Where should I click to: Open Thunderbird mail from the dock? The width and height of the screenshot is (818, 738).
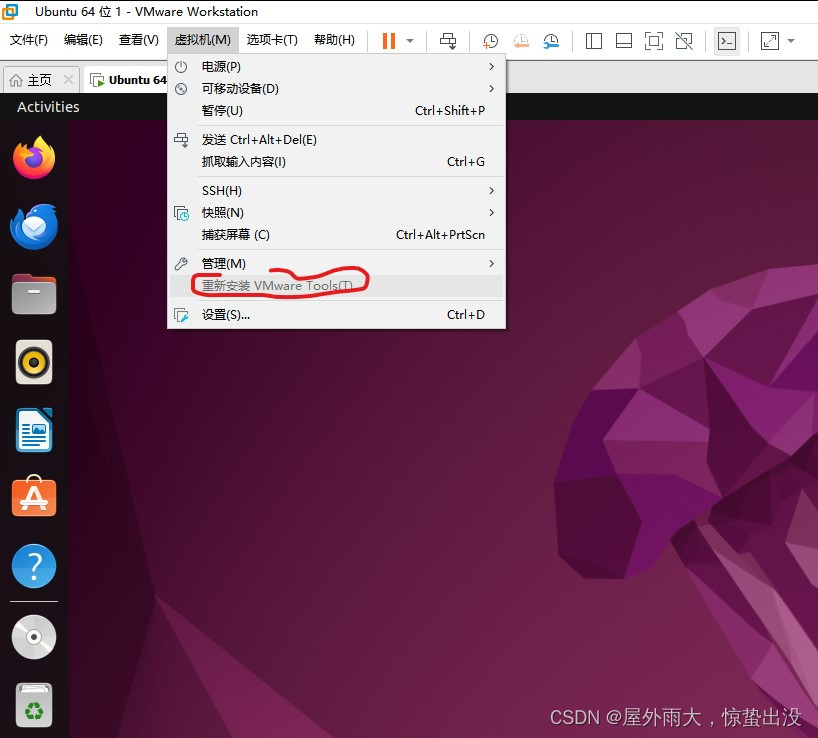point(34,226)
